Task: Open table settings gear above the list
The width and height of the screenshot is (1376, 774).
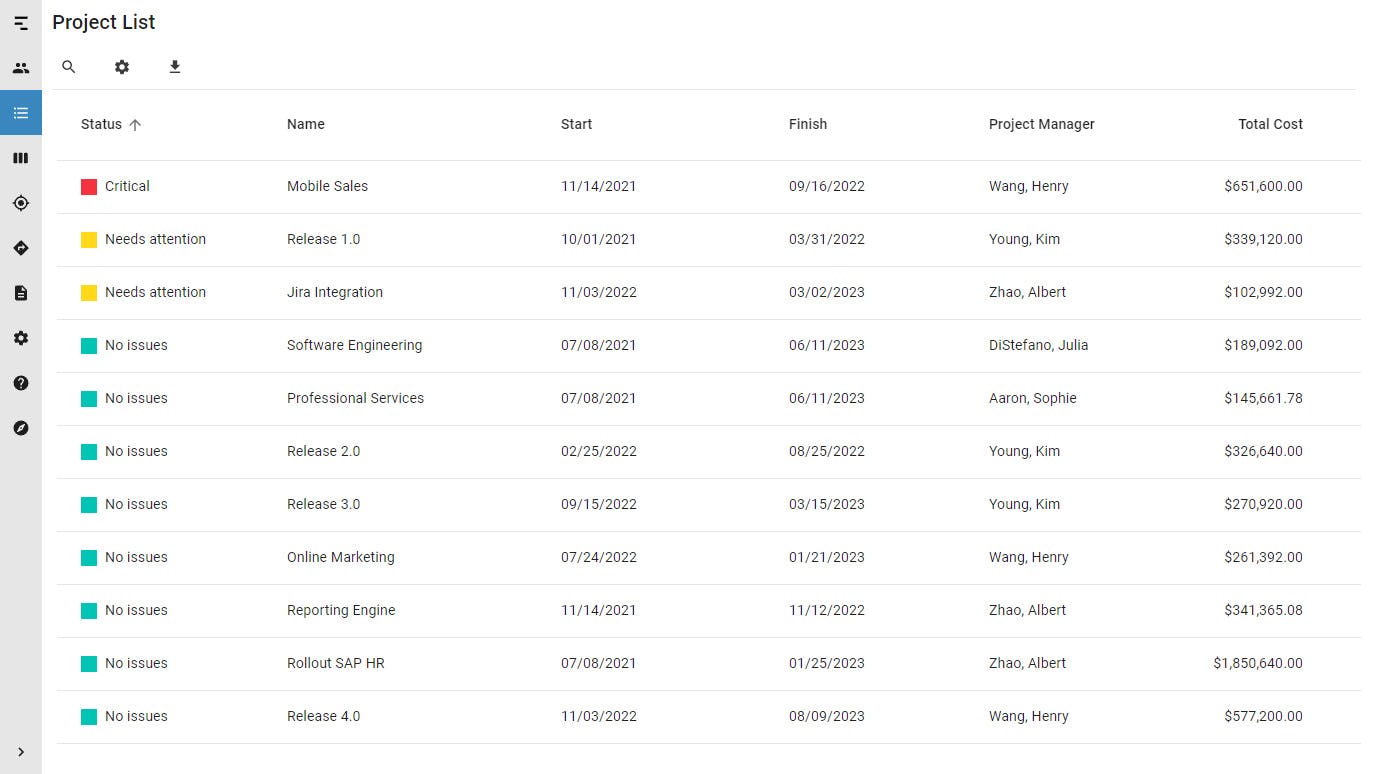Action: tap(122, 67)
